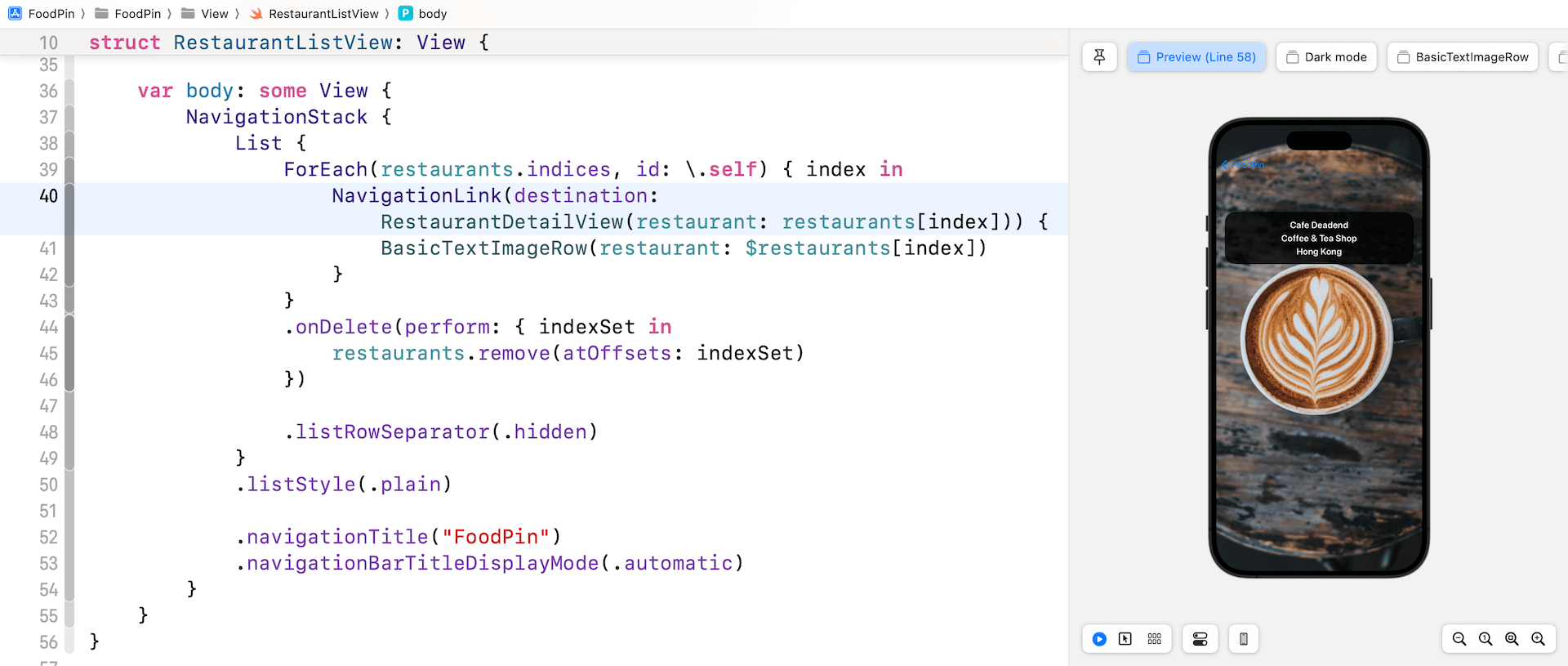The height and width of the screenshot is (666, 1568).
Task: Switch to selectable preview mode
Action: [x=1125, y=639]
